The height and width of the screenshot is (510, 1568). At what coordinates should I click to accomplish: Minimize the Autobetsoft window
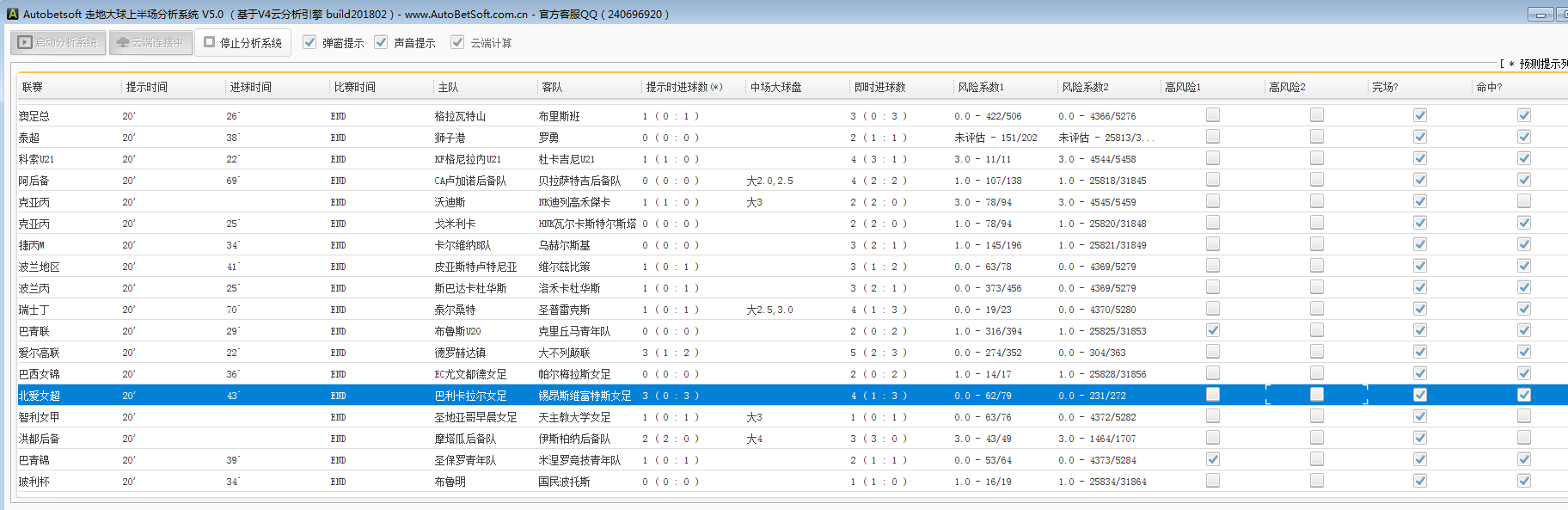(1540, 15)
